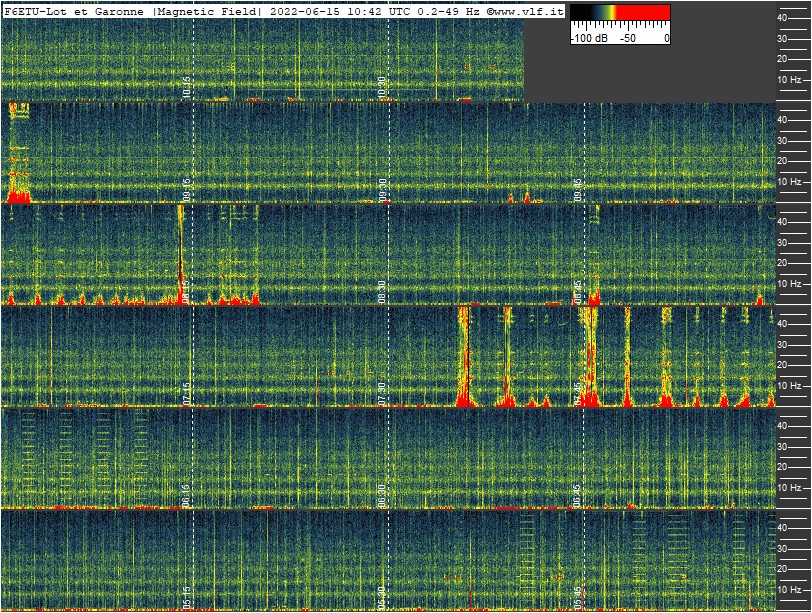Click the 10 Hz label on topmost axis
The image size is (812, 613).
[789, 79]
